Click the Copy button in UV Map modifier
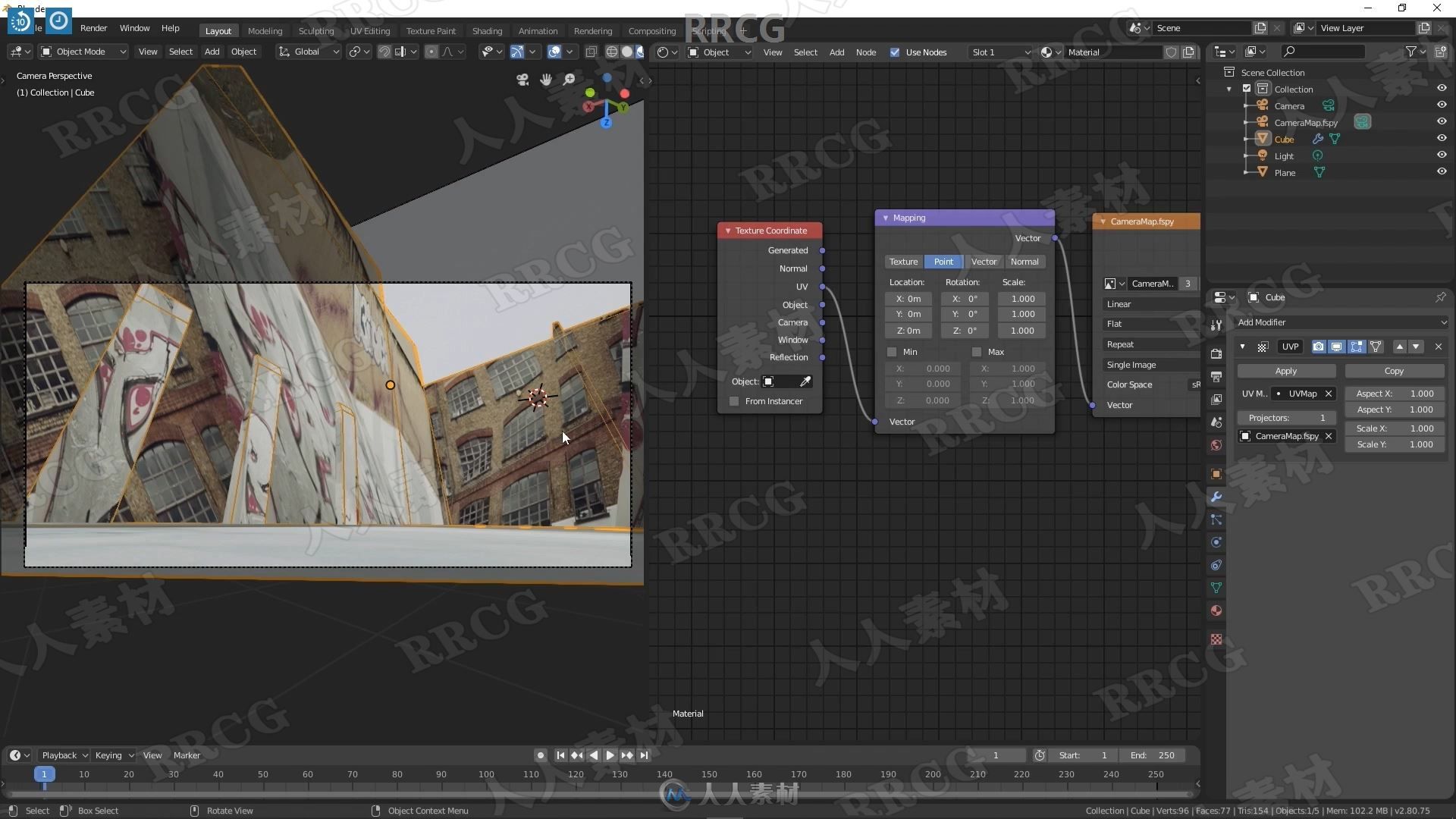 [1394, 370]
